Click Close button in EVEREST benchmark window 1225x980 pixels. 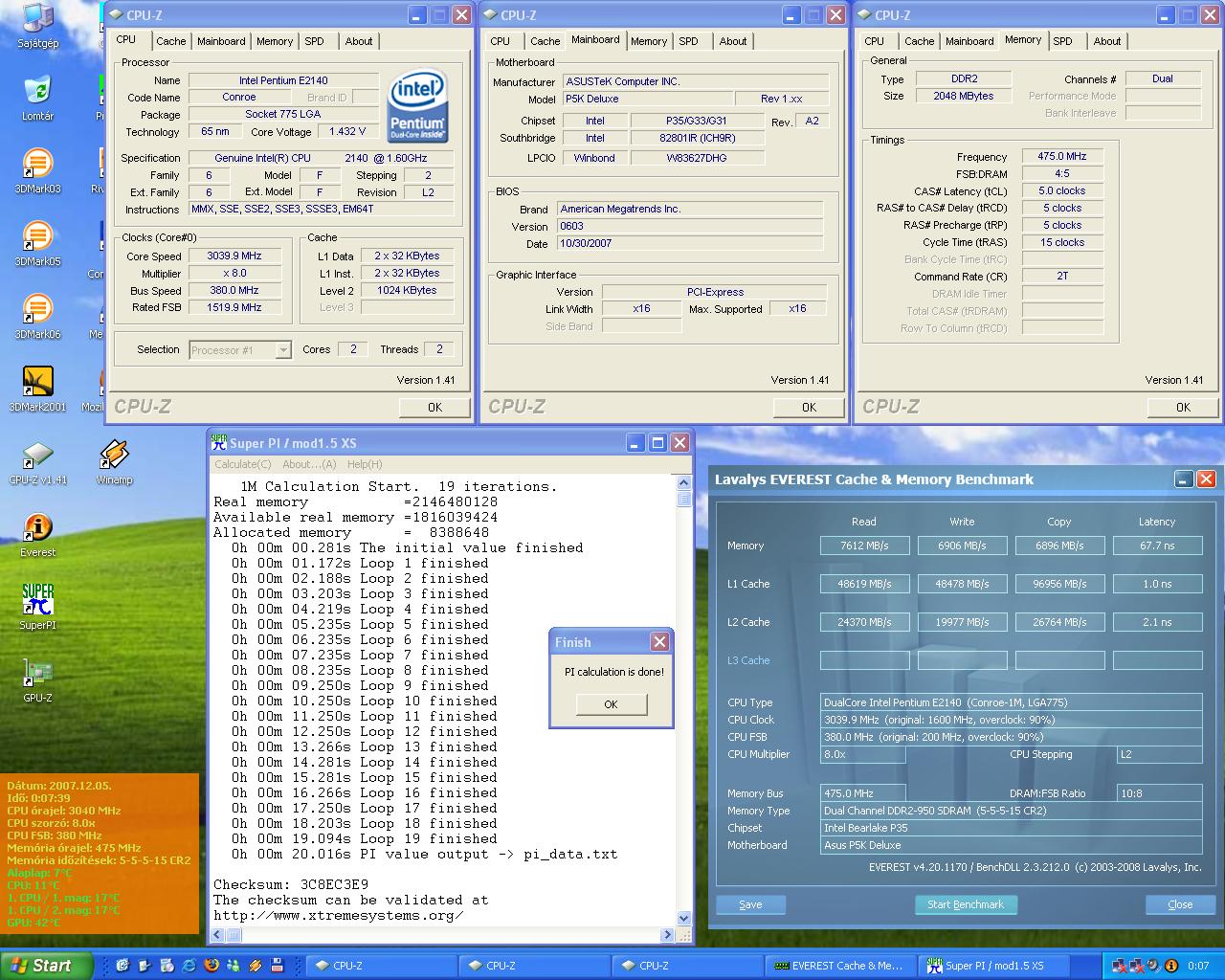click(1180, 904)
